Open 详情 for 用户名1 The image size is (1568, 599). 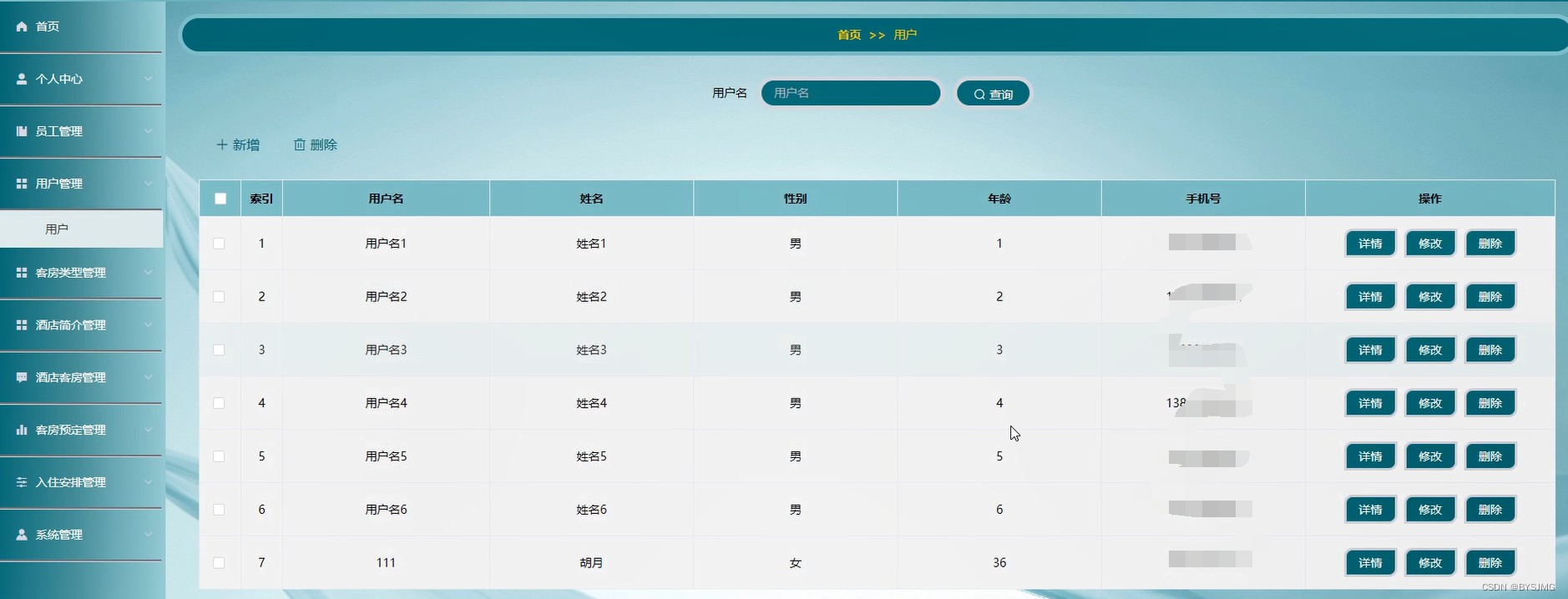(x=1370, y=244)
